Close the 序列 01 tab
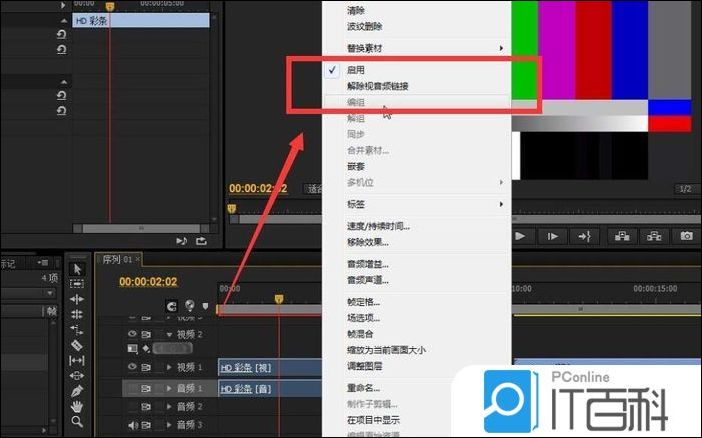Screen dimensions: 702x438 (x=138, y=259)
